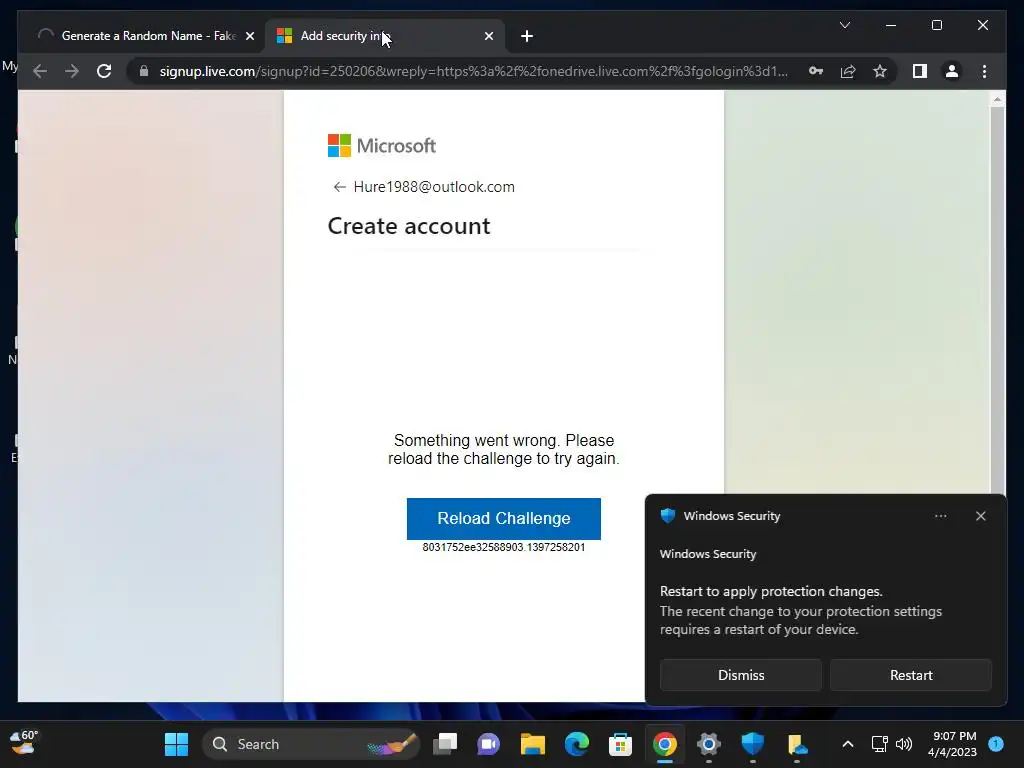Reload the page with the refresh icon
The height and width of the screenshot is (768, 1024).
(104, 71)
